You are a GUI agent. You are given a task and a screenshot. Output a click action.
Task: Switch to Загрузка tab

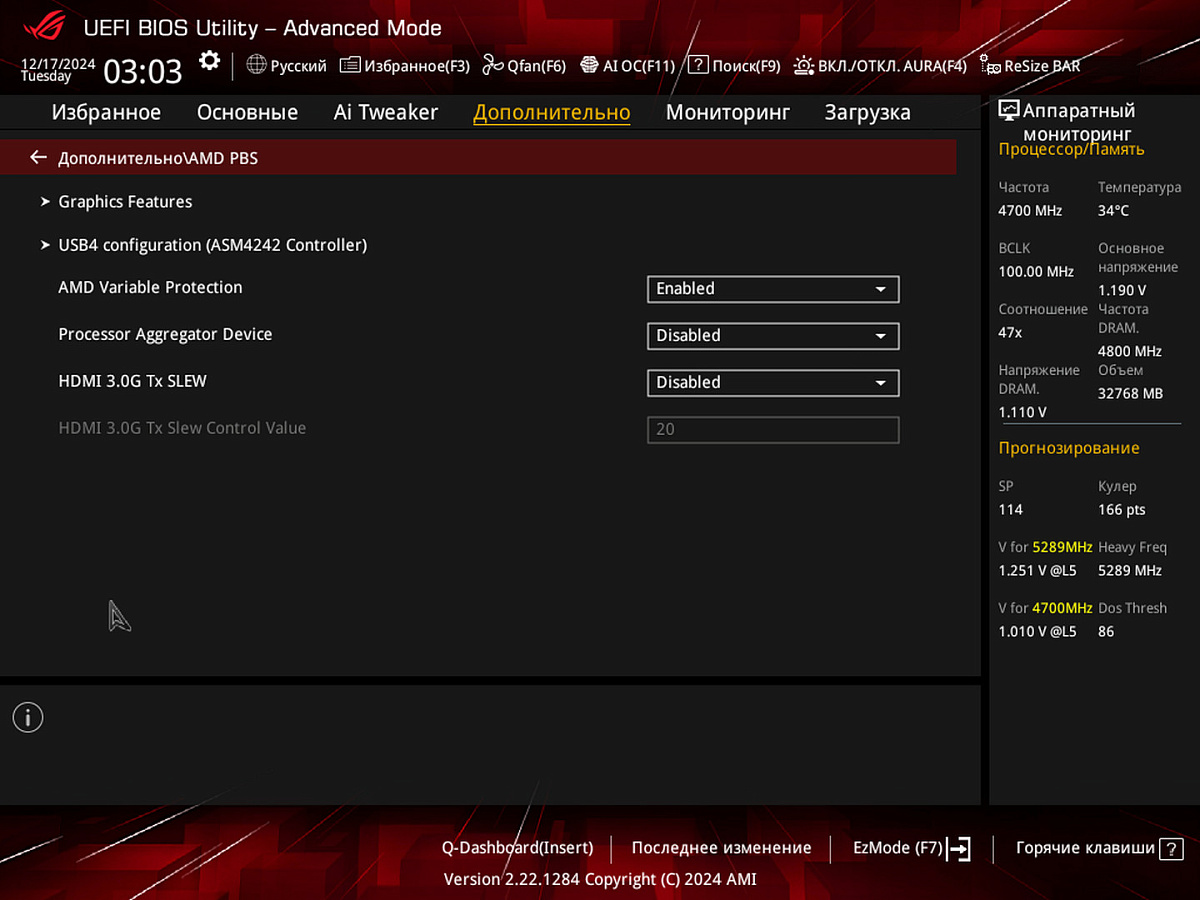click(x=867, y=112)
